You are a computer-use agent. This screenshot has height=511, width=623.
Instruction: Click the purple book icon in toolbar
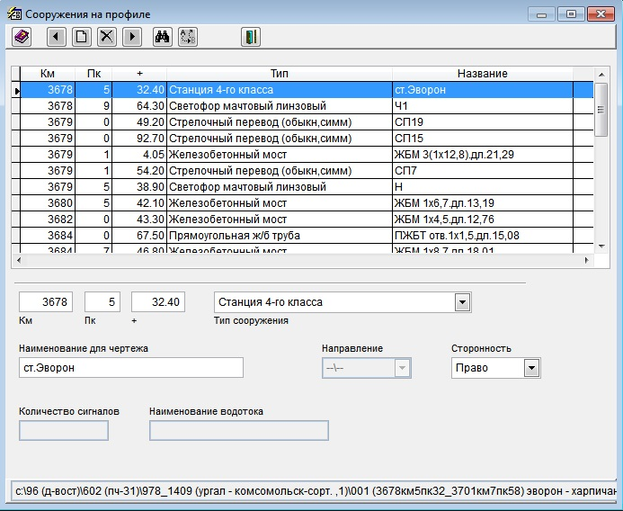tap(22, 37)
